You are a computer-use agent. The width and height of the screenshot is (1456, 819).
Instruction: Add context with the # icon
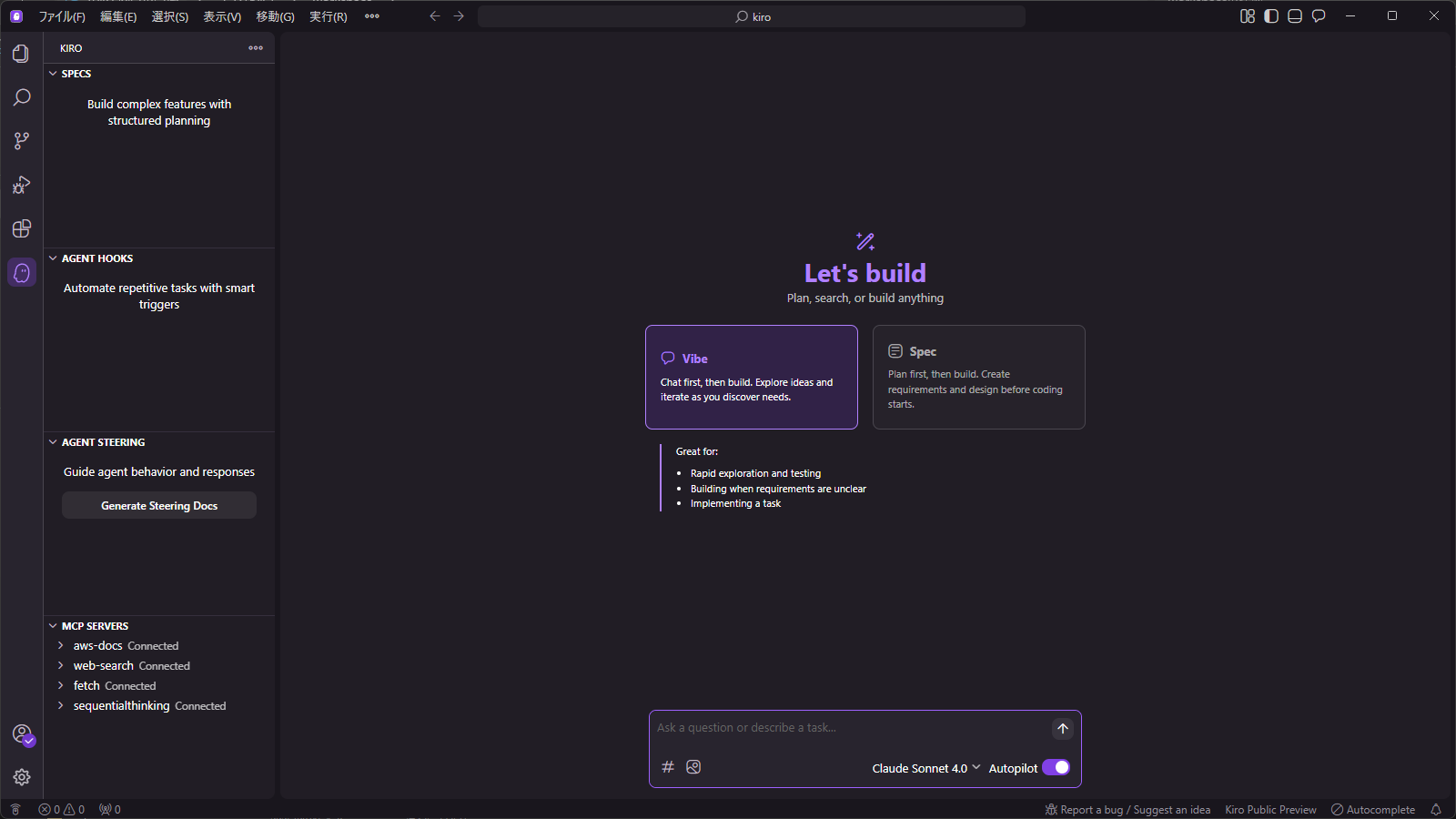(x=668, y=767)
